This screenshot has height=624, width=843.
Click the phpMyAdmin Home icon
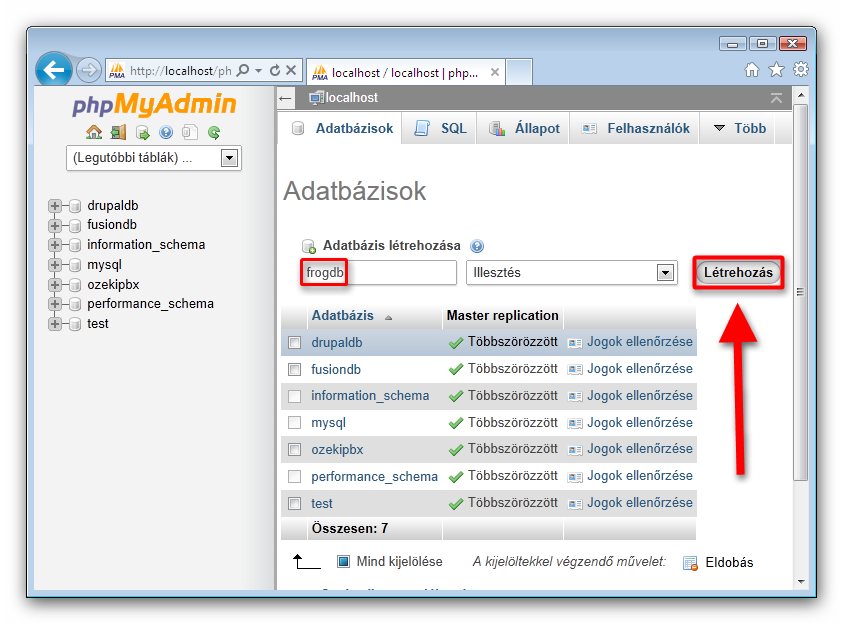(x=94, y=132)
